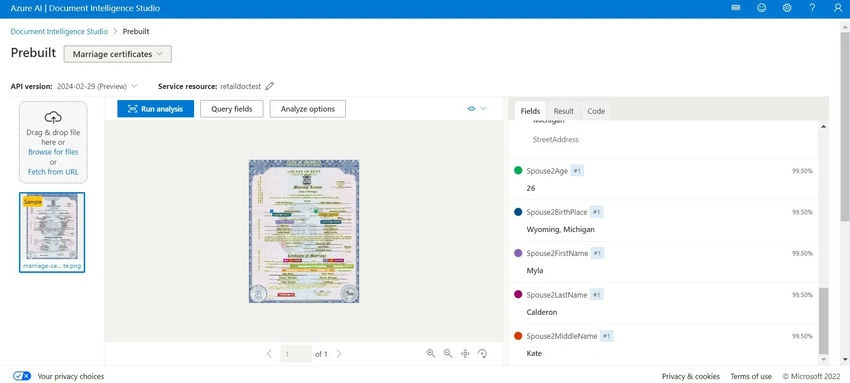The image size is (850, 383).
Task: Click the zoom out magnifier icon
Action: [x=448, y=353]
